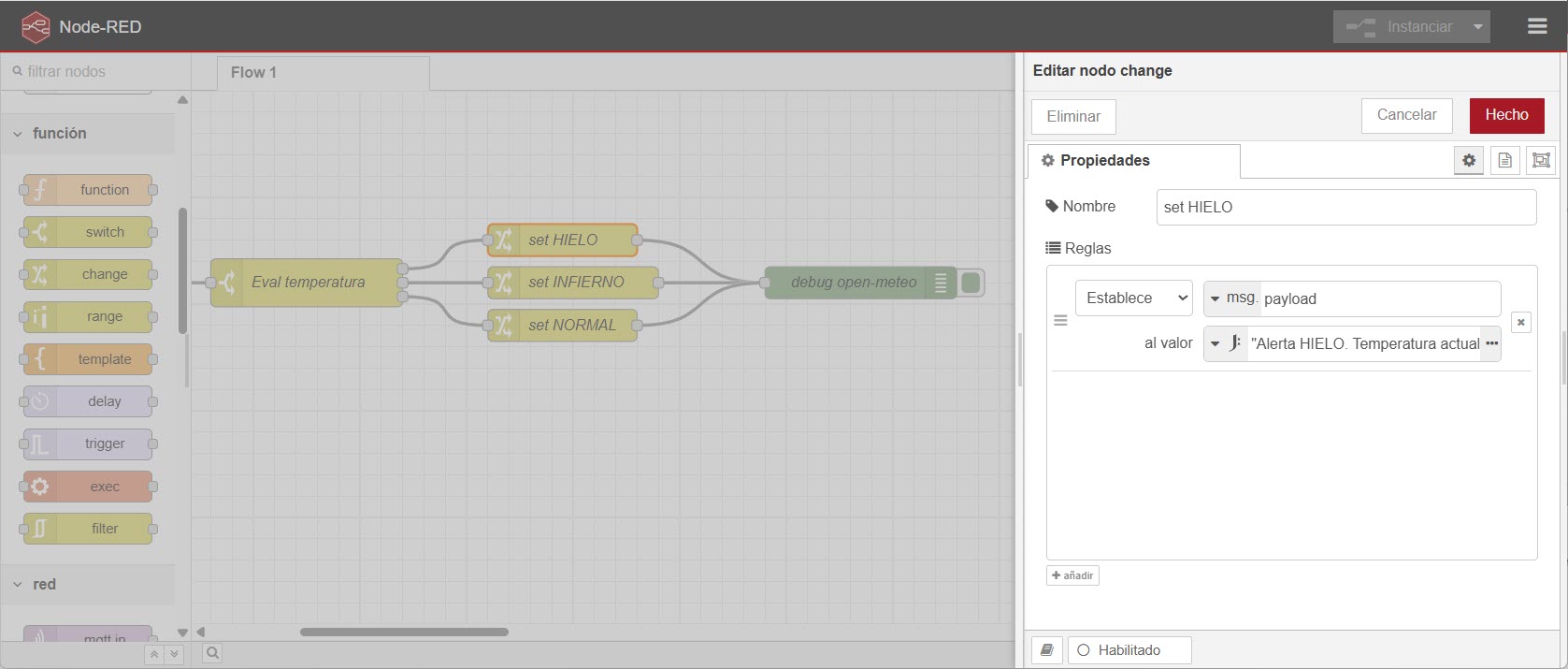Select the set NORMAL change node
Image resolution: width=1568 pixels, height=669 pixels.
coord(562,325)
